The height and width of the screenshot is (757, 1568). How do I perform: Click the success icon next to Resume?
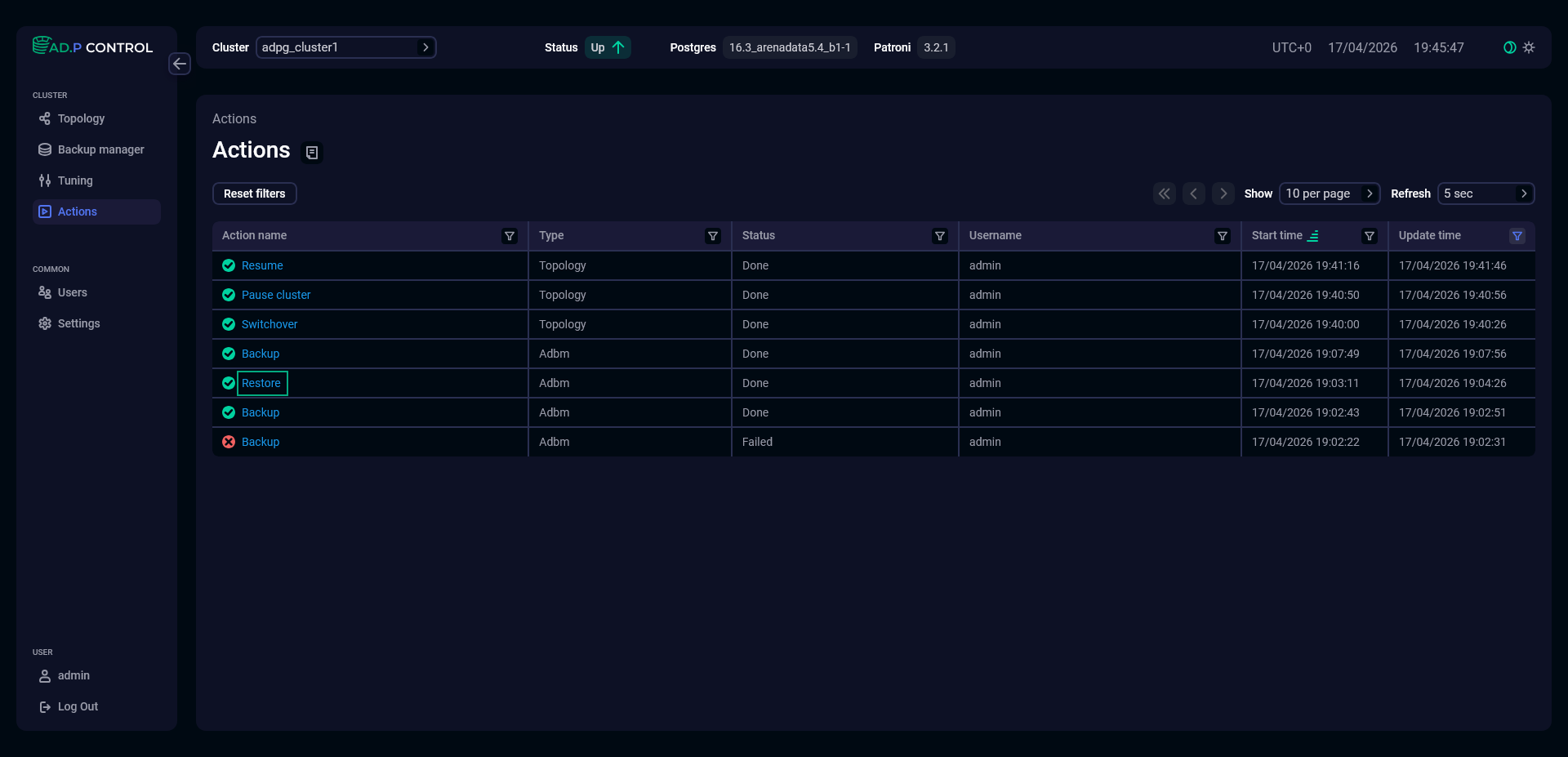[229, 265]
